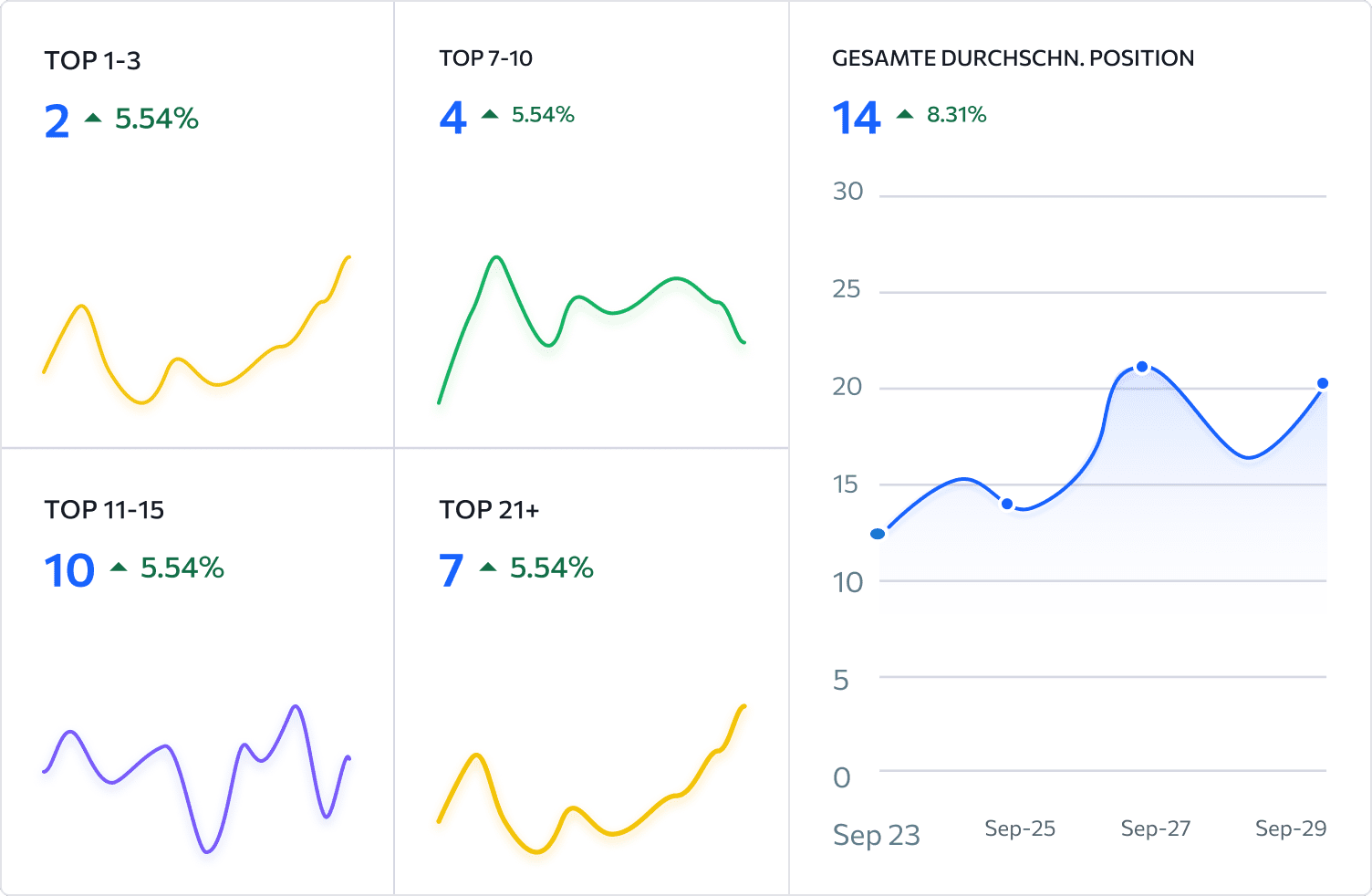Image resolution: width=1372 pixels, height=896 pixels.
Task: Select the data point near Sep-25 on chart
Action: [1007, 504]
